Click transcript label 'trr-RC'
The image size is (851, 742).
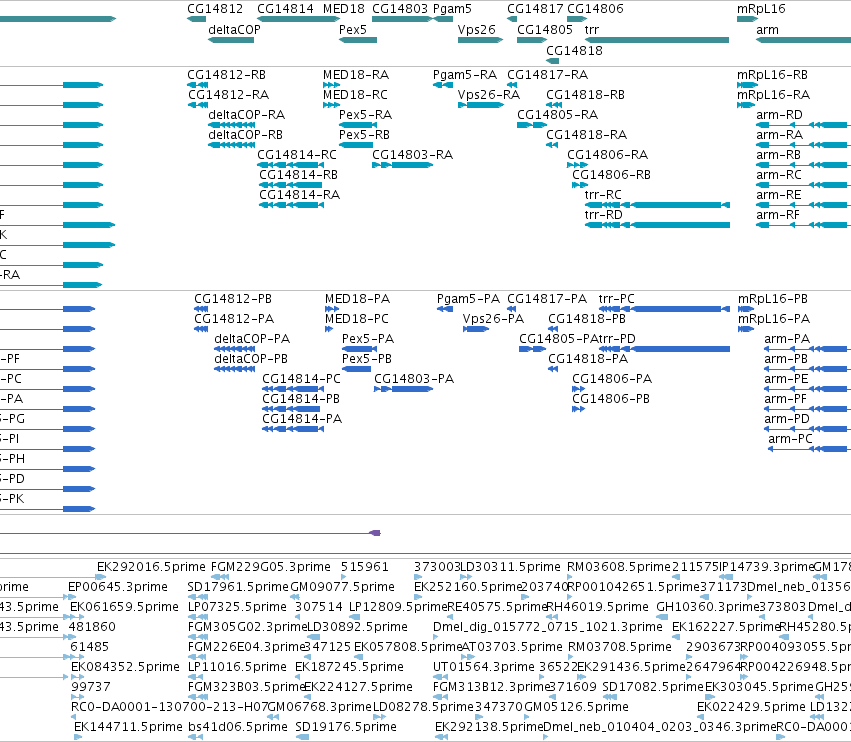[x=603, y=195]
